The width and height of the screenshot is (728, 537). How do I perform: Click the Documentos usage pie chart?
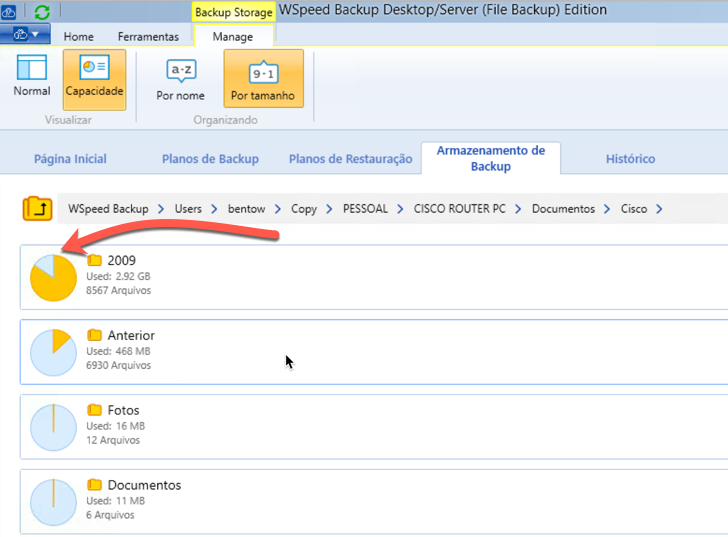coord(53,502)
